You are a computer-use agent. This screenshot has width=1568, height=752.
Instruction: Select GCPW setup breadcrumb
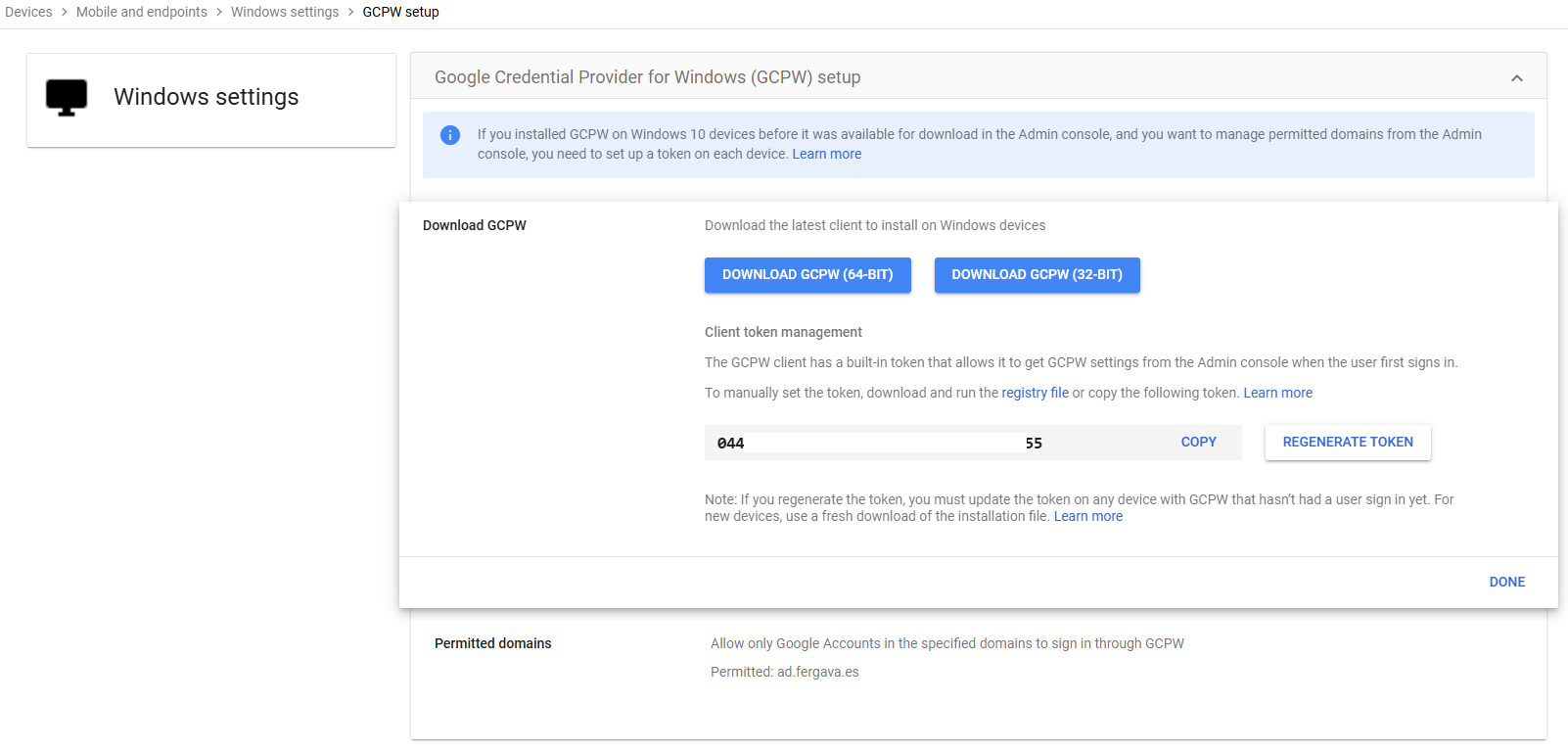pos(400,12)
